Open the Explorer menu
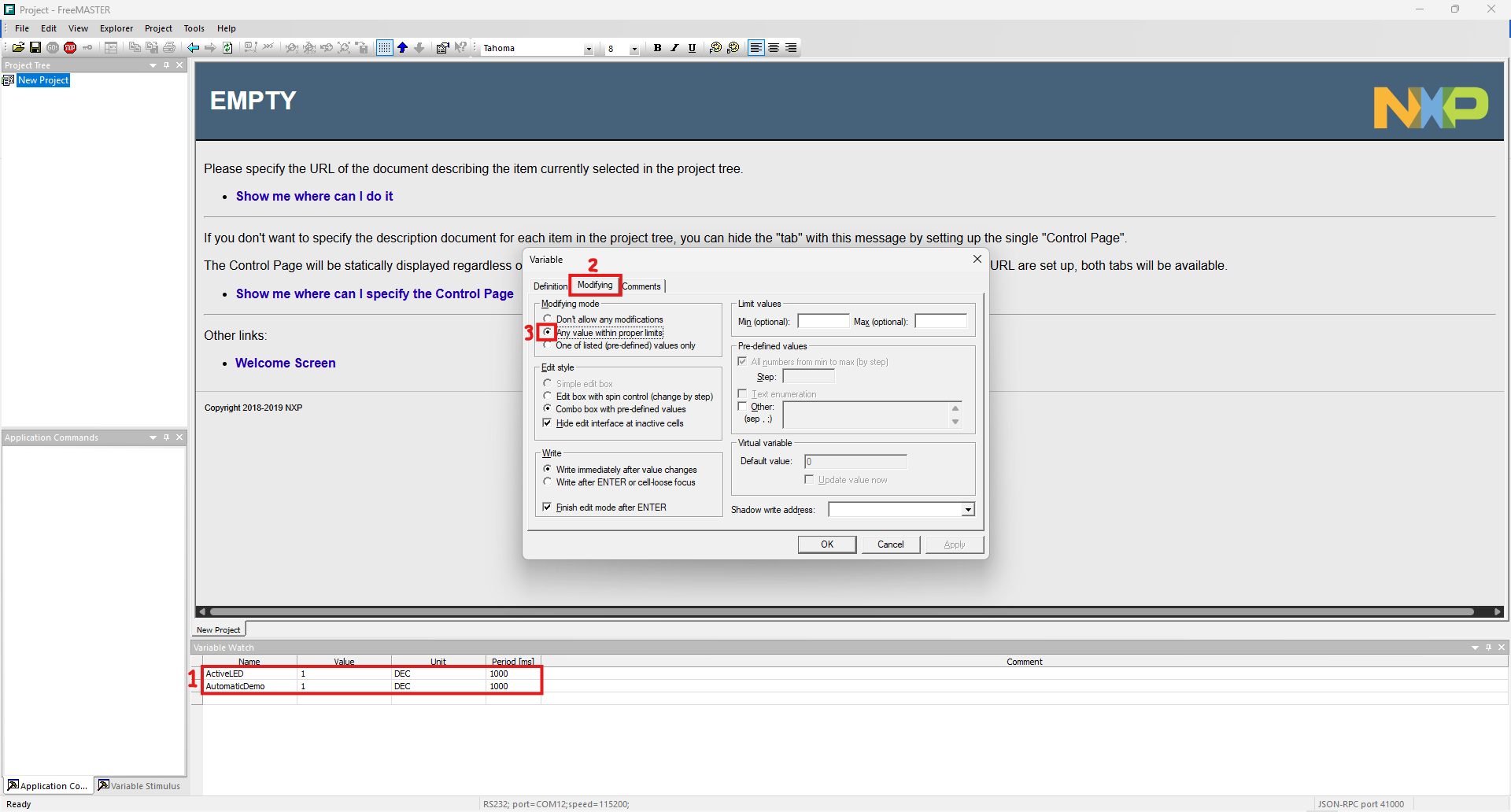The height and width of the screenshot is (812, 1511). click(116, 28)
